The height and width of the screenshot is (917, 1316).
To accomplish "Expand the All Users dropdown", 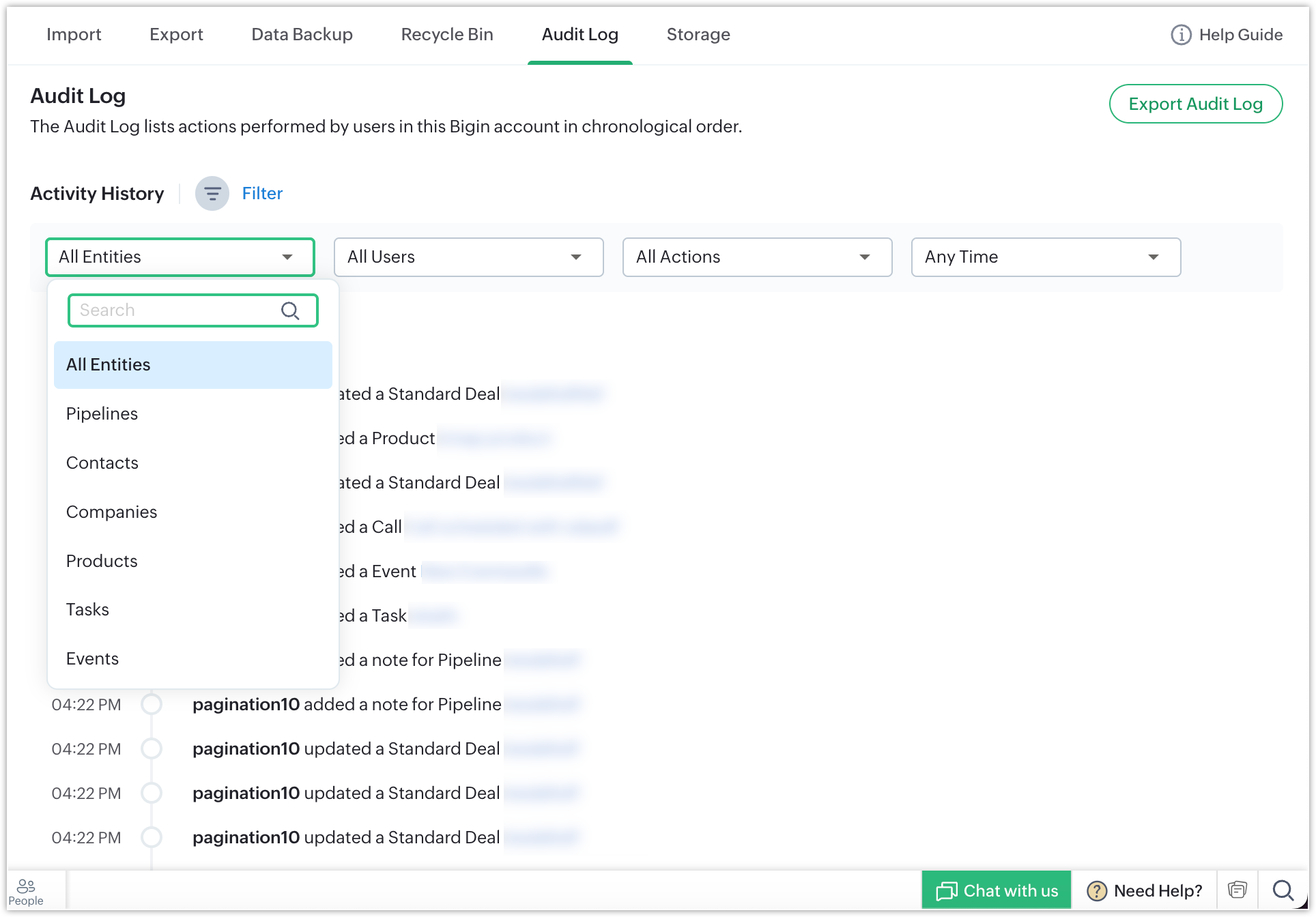I will tap(468, 257).
